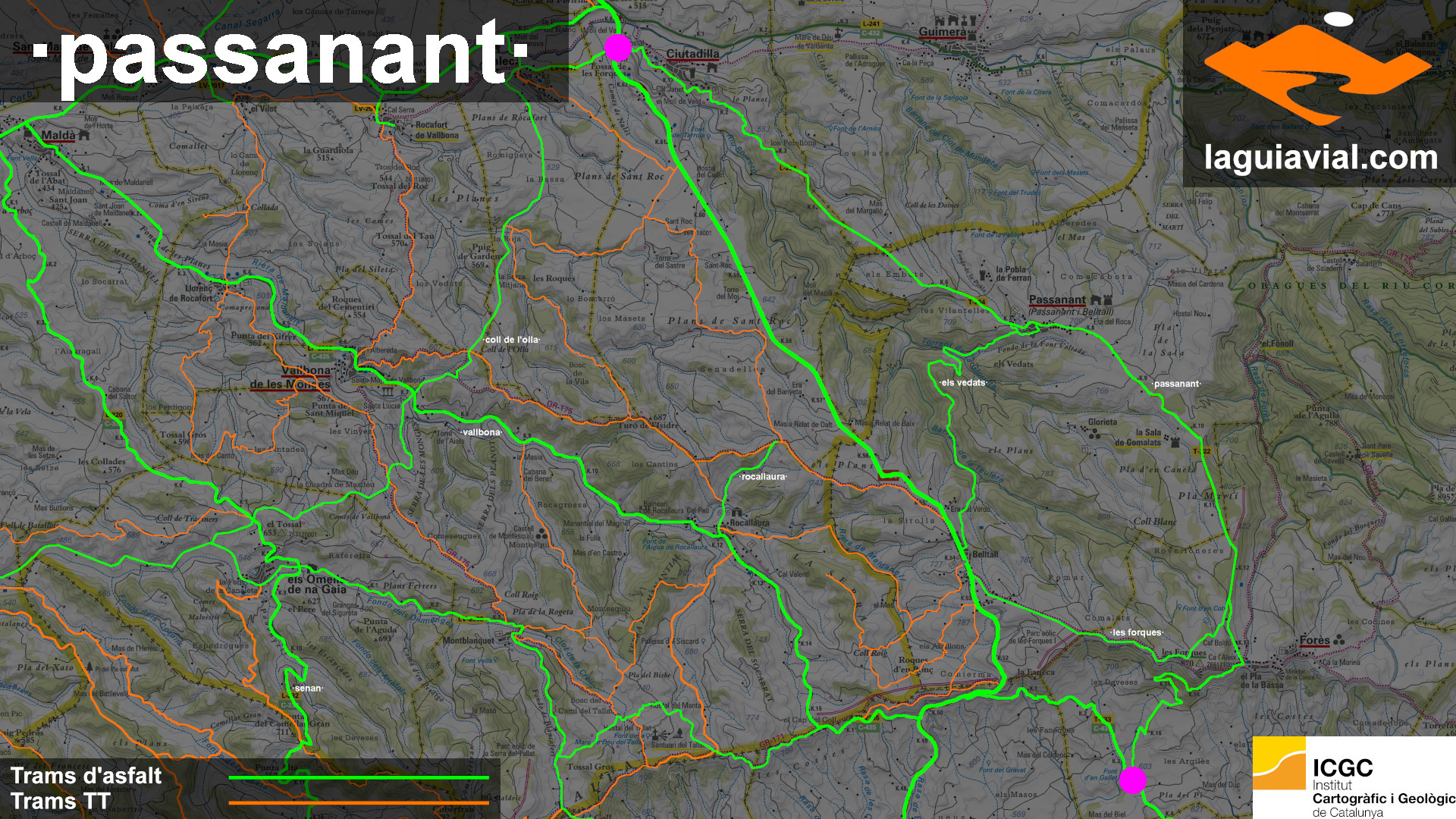Click the magenta waypoint dot at the bottom right

click(x=1133, y=780)
